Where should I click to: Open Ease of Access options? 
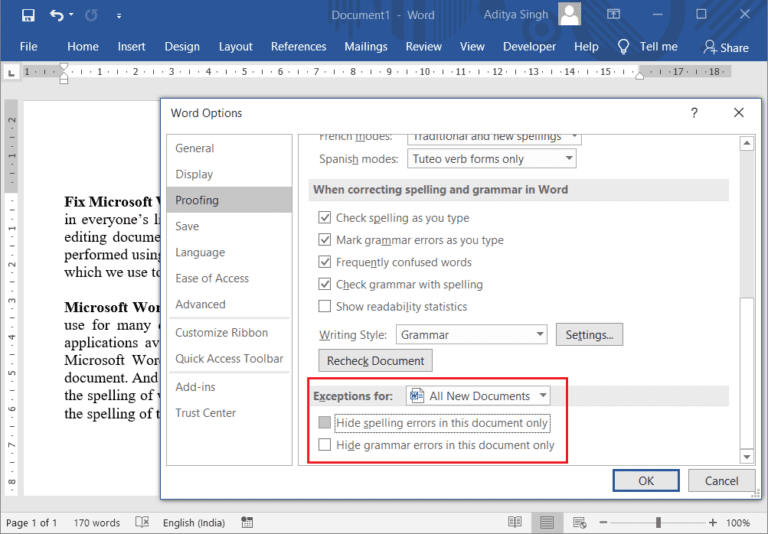click(229, 278)
